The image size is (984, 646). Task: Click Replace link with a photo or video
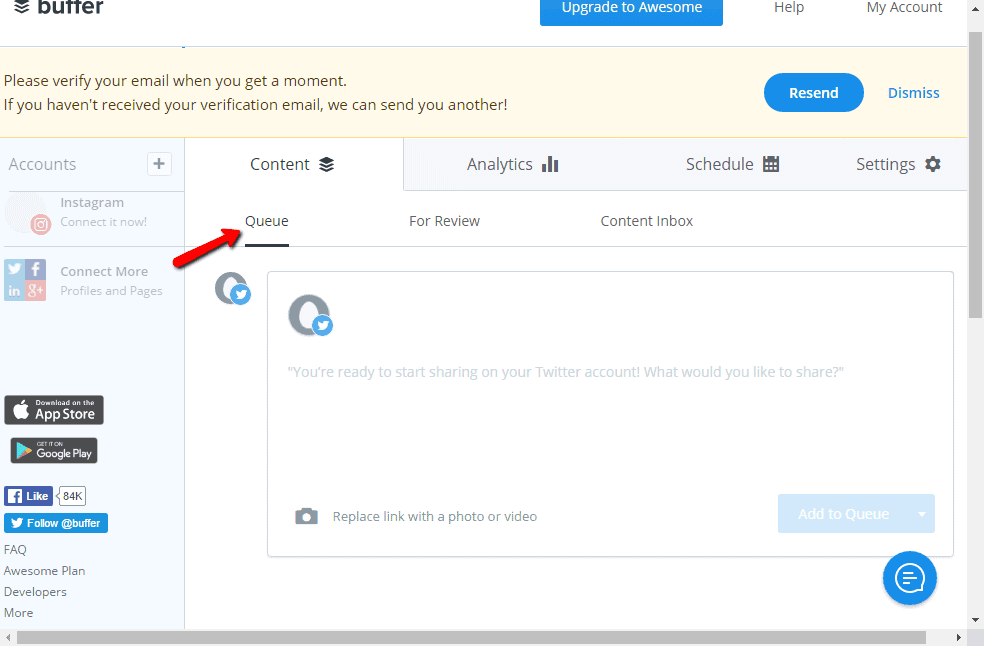click(x=435, y=517)
